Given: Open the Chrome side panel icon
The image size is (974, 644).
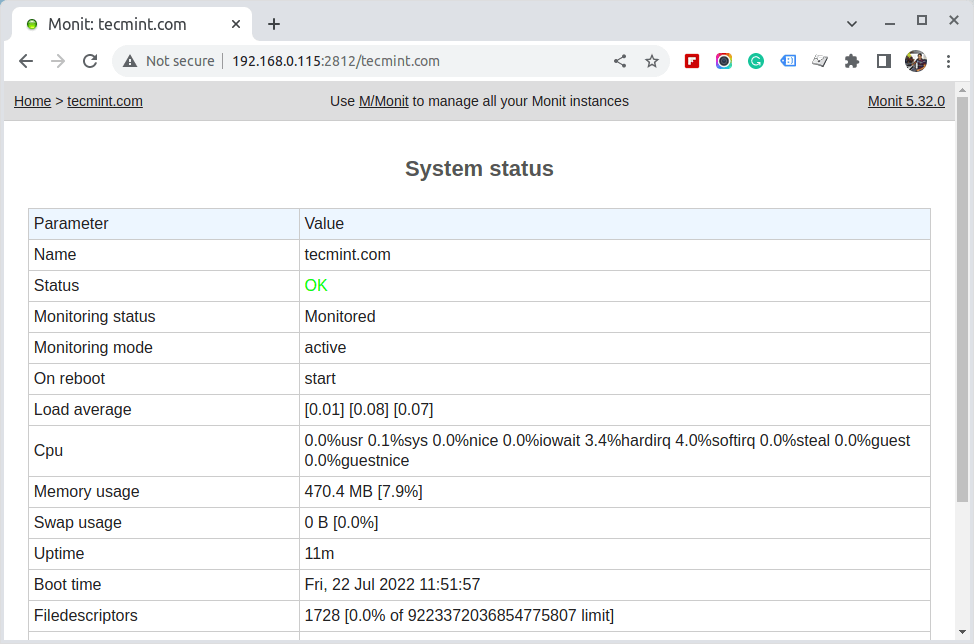Looking at the screenshot, I should tap(883, 61).
